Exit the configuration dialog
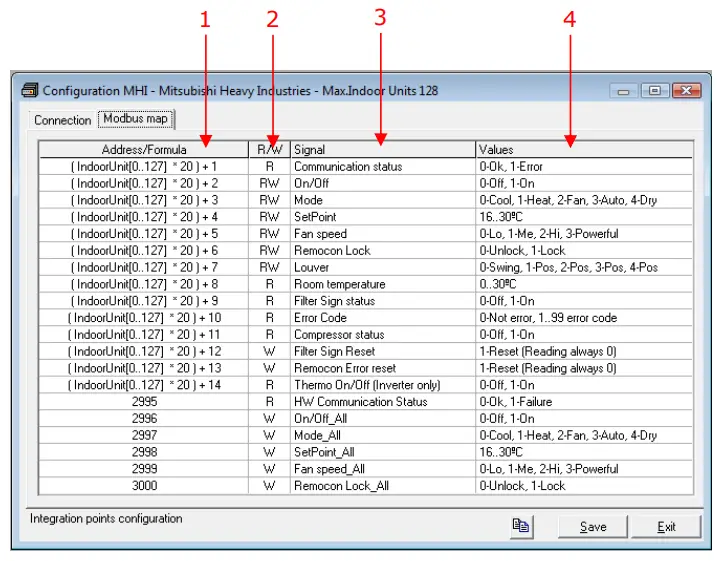 point(666,527)
